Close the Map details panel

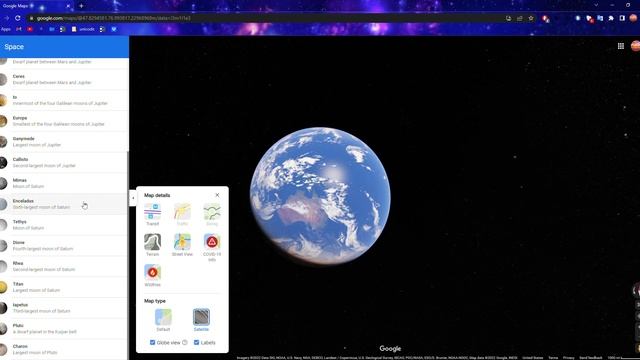click(x=217, y=195)
